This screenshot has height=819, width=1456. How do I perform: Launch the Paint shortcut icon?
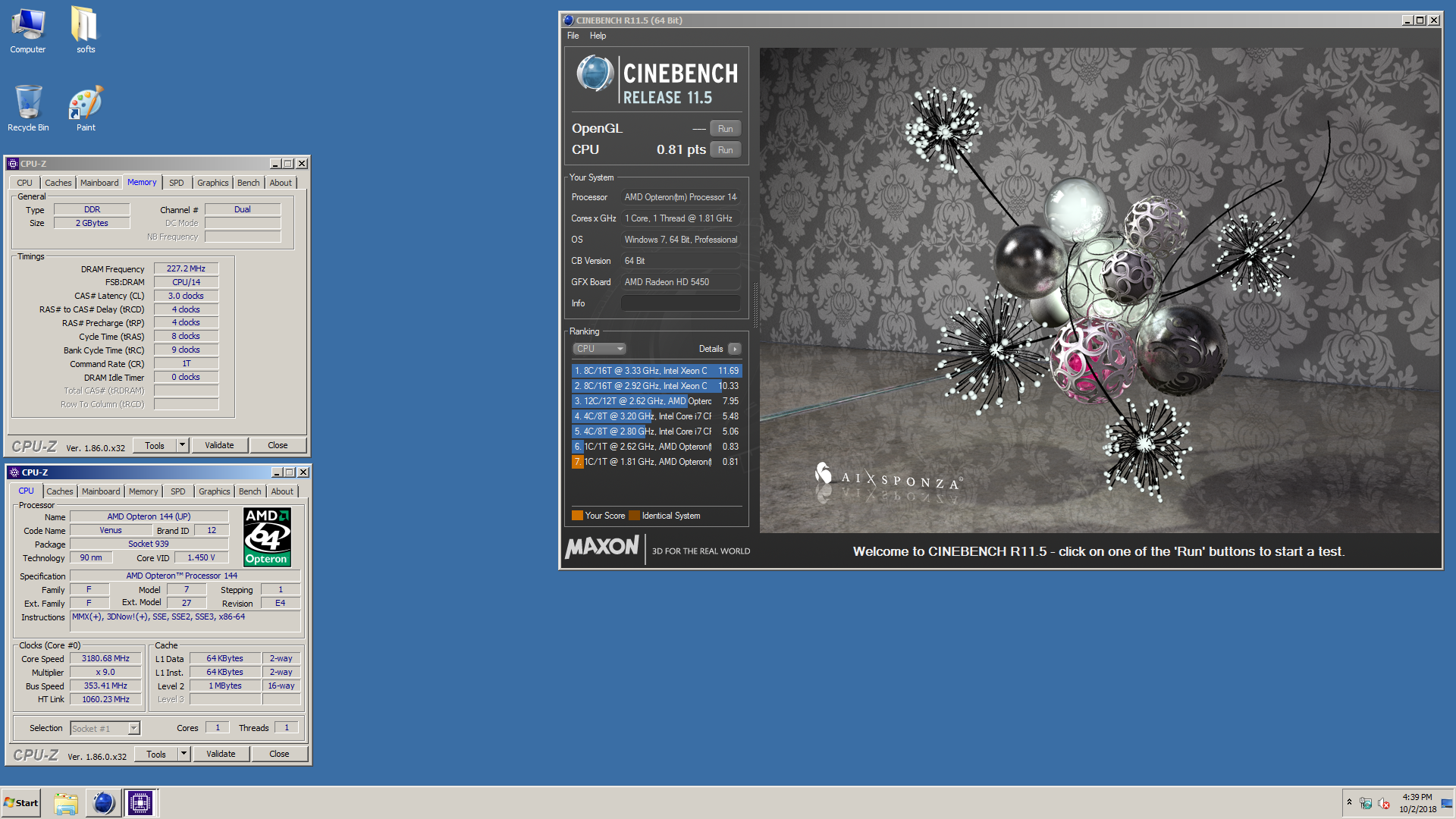(86, 108)
